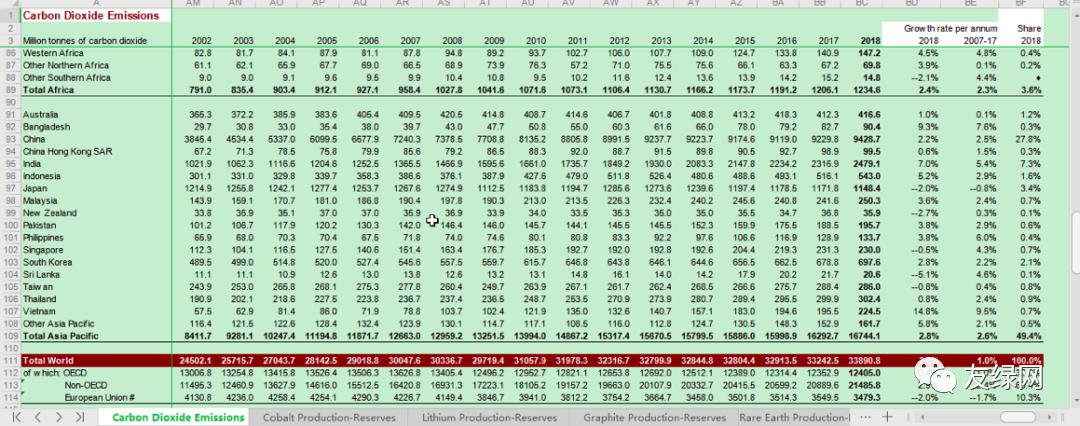Select Non-OECD 2018 value 21485.8

pos(864,385)
